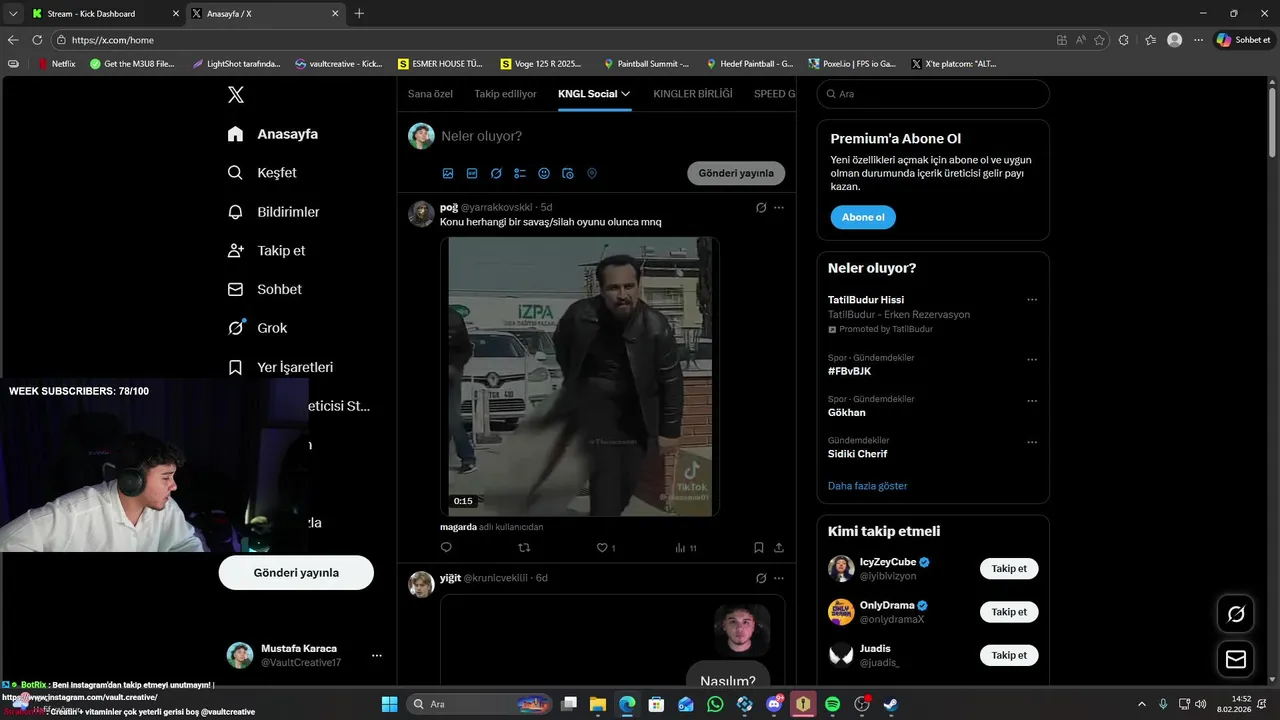Image resolution: width=1280 pixels, height=720 pixels.
Task: Open Anasayfa home in sidebar
Action: [273, 134]
